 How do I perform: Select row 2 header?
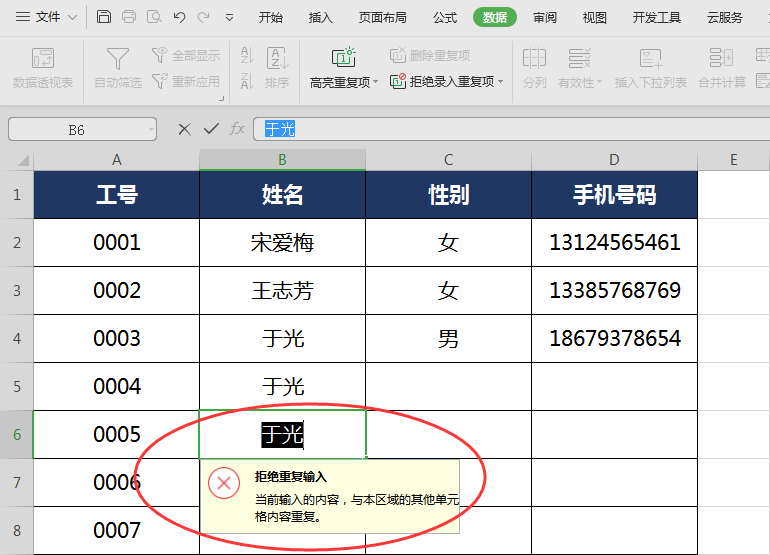click(17, 243)
